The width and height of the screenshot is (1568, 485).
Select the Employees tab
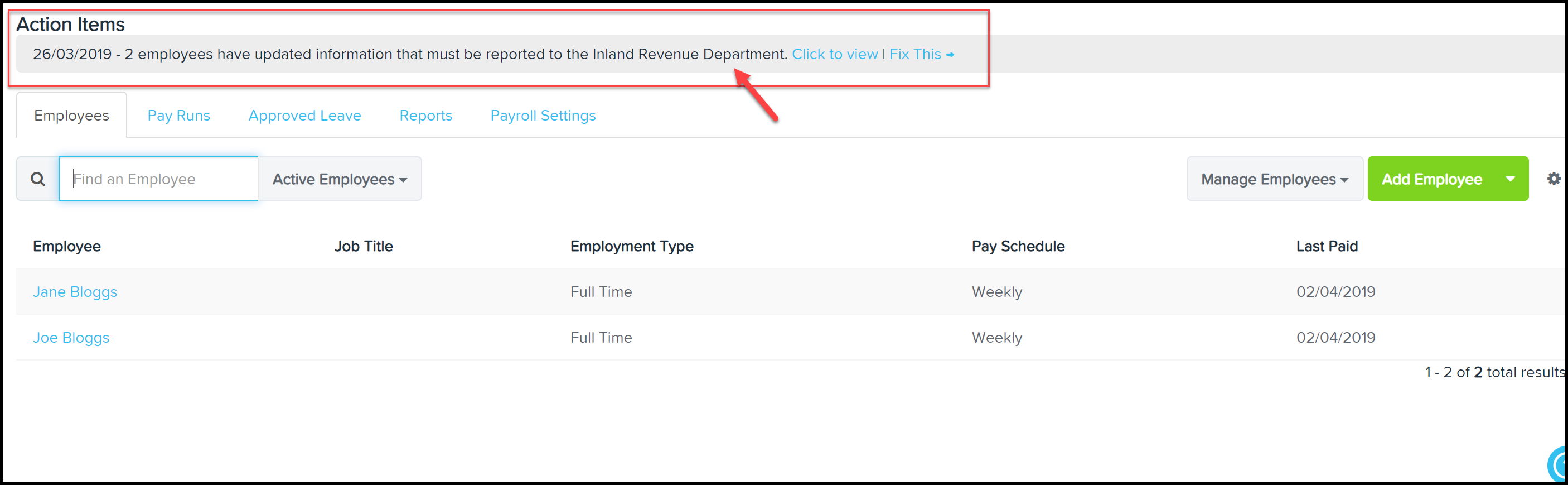pos(71,115)
